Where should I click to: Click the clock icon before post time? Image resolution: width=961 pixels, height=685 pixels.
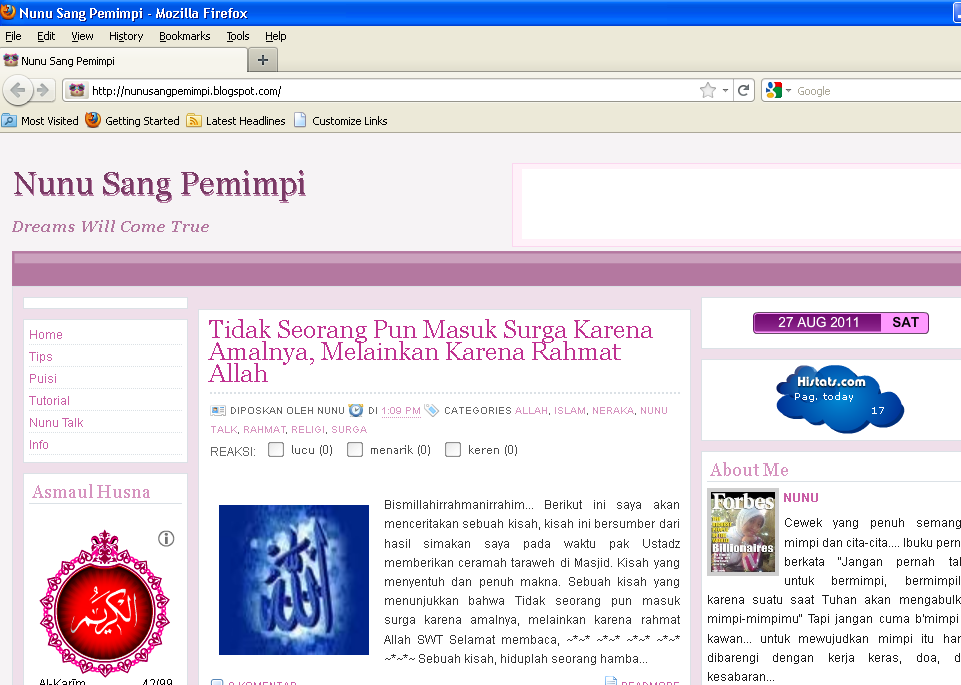[x=355, y=410]
